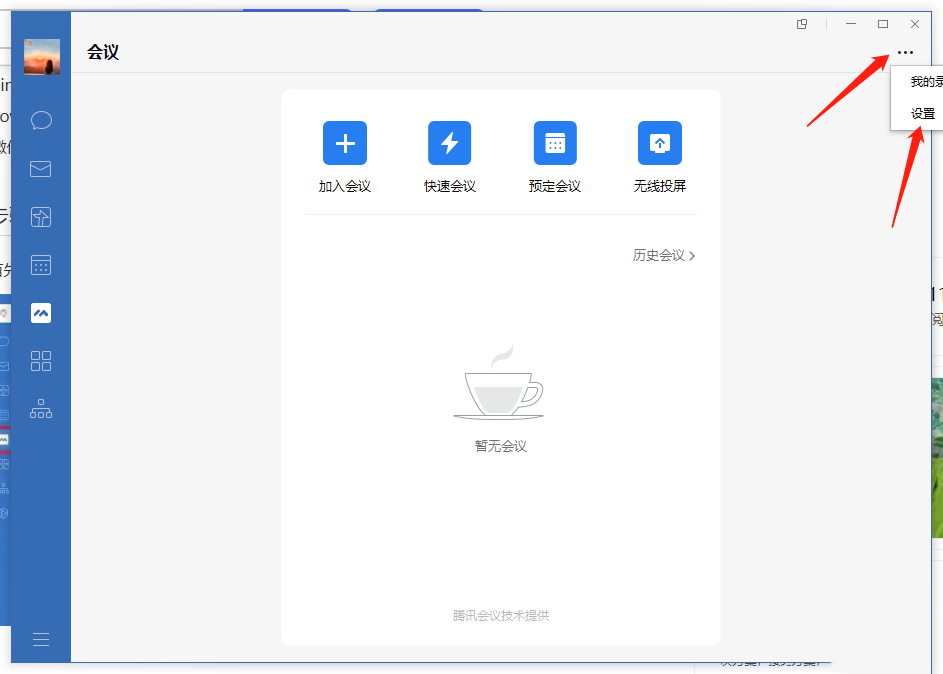Start a 快速会议 via the lightning icon
Image resolution: width=943 pixels, height=674 pixels.
tap(449, 143)
